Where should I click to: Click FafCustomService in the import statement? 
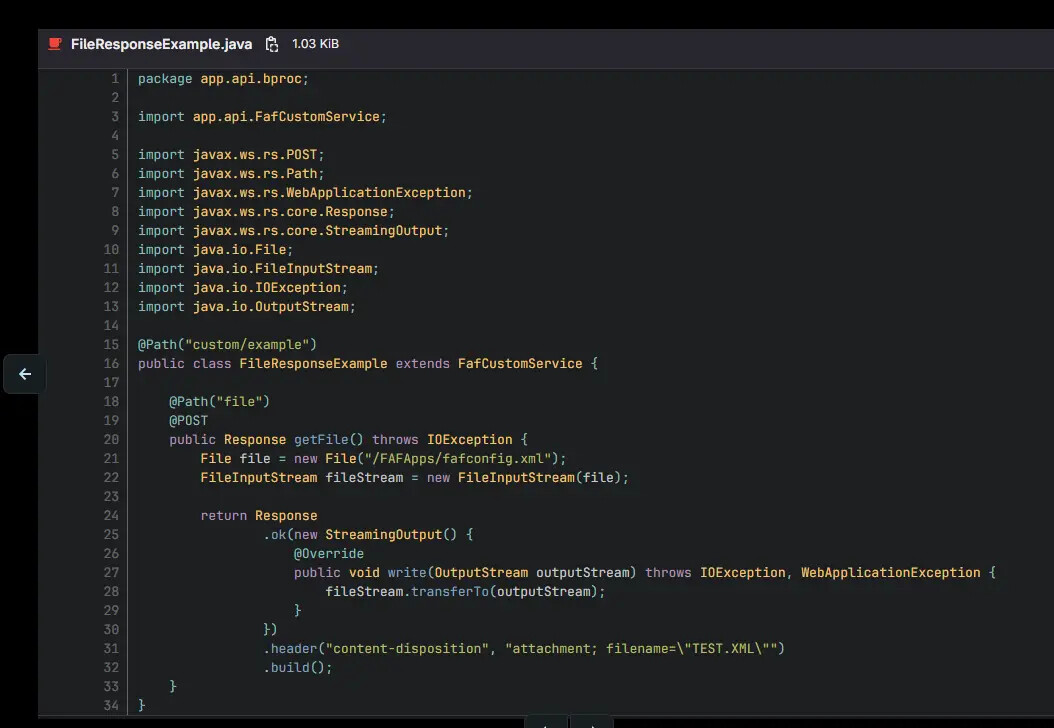point(317,117)
